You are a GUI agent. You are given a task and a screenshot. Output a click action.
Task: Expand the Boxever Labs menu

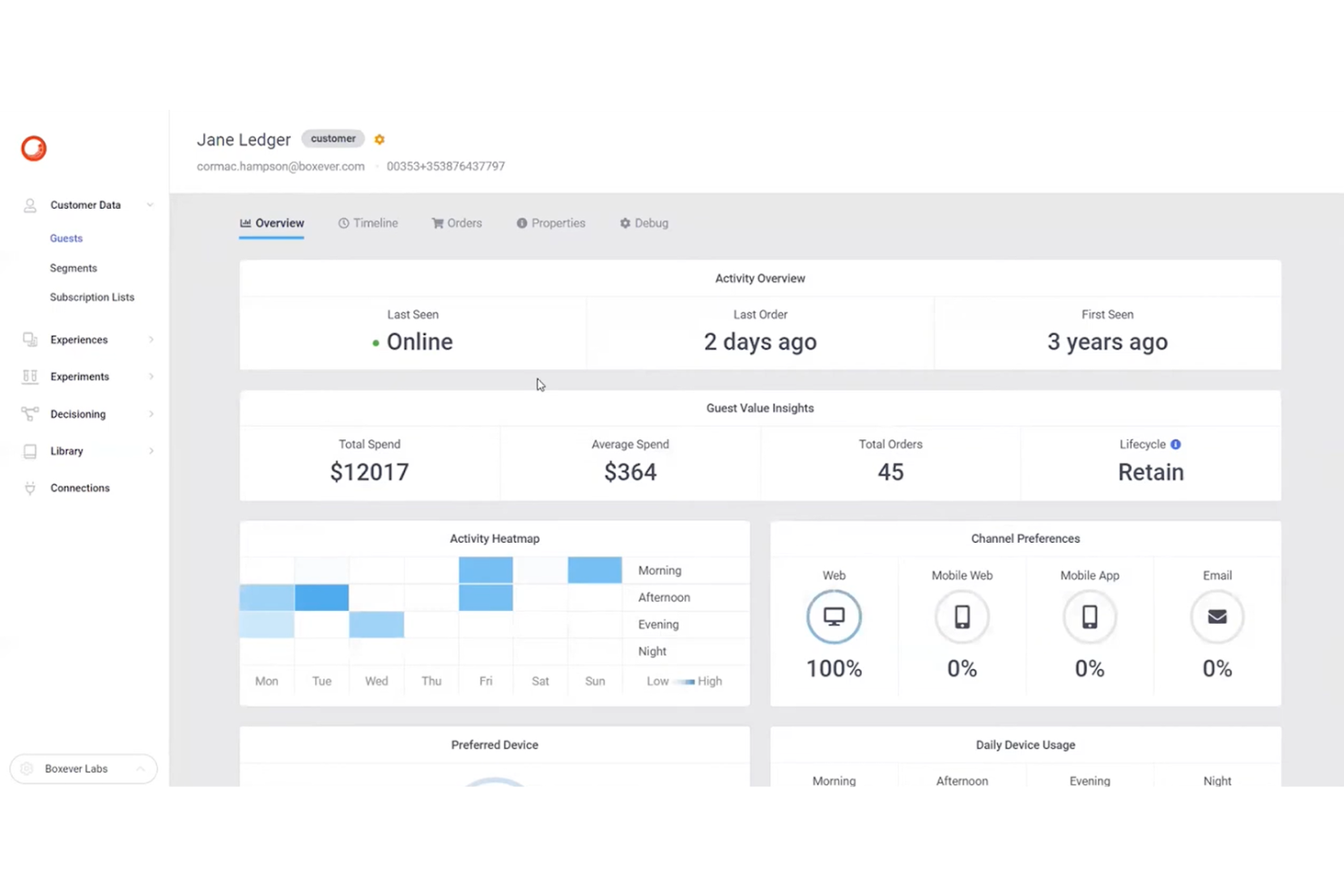coord(141,769)
